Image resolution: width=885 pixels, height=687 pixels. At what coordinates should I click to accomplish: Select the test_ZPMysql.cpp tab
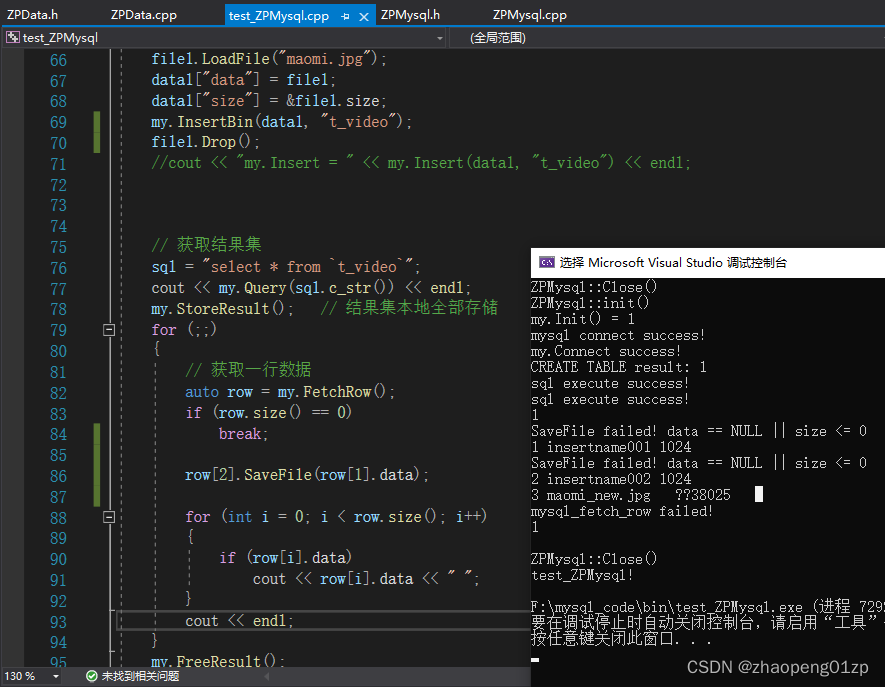(279, 16)
